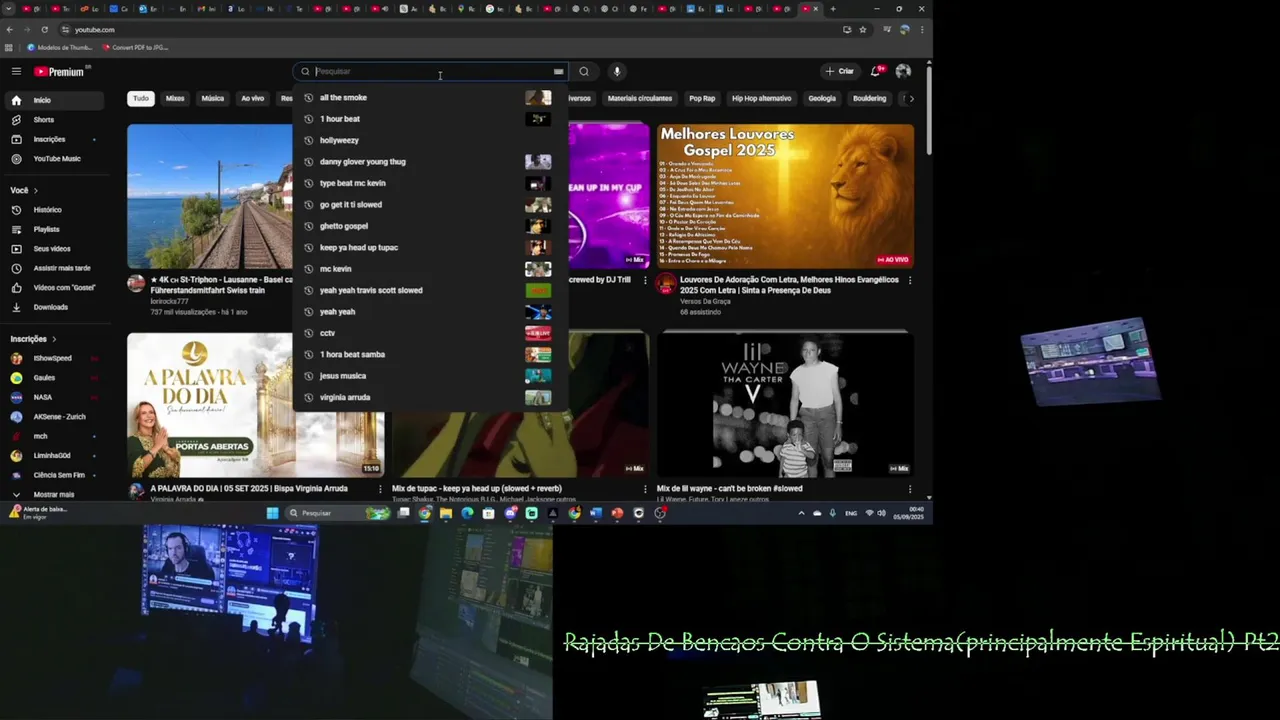Choose suggestion "all the smoke"
This screenshot has height=720, width=1280.
coord(430,98)
